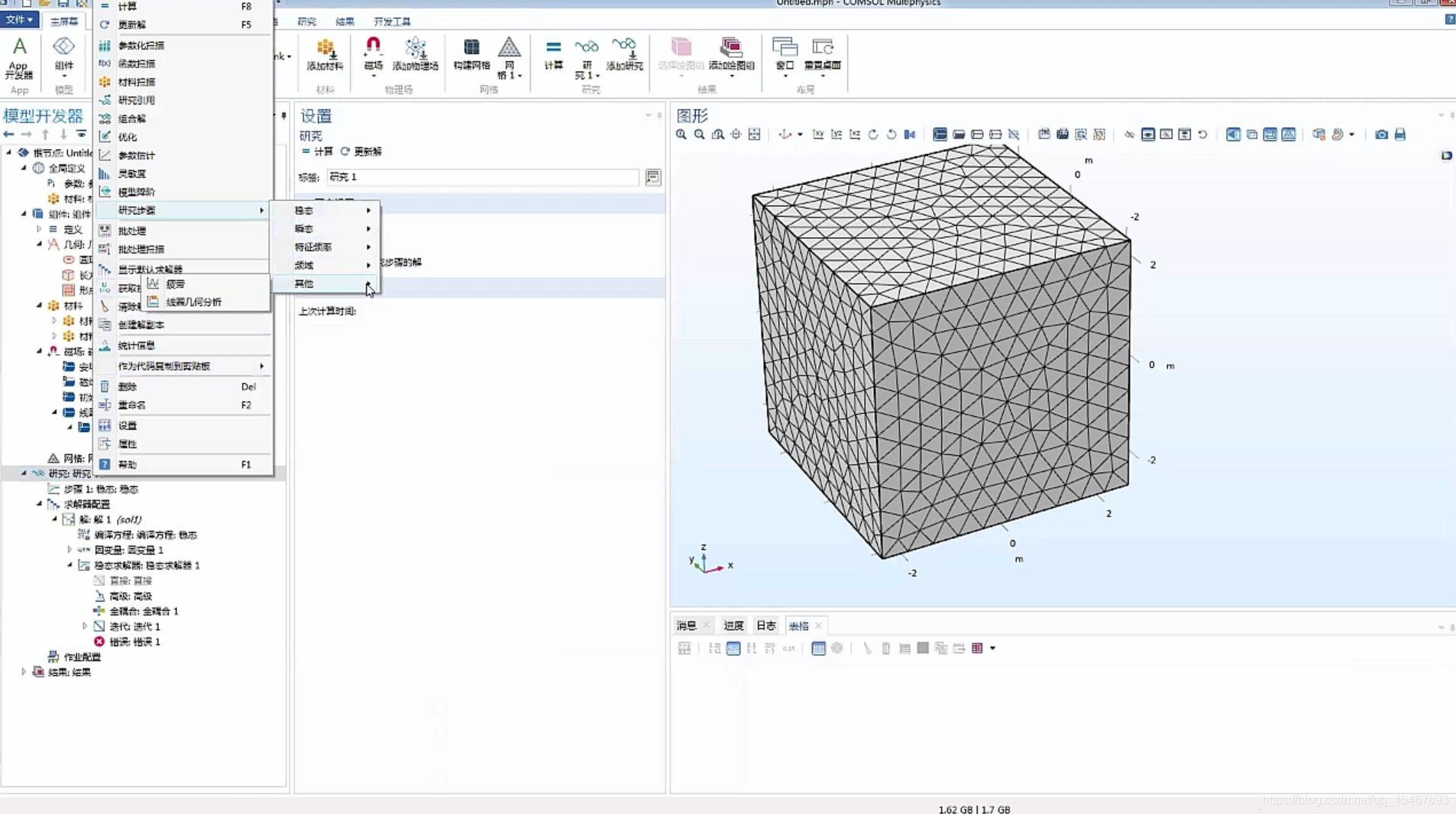Click the back arrow in 模型开发器
The image size is (1456, 814).
8,134
